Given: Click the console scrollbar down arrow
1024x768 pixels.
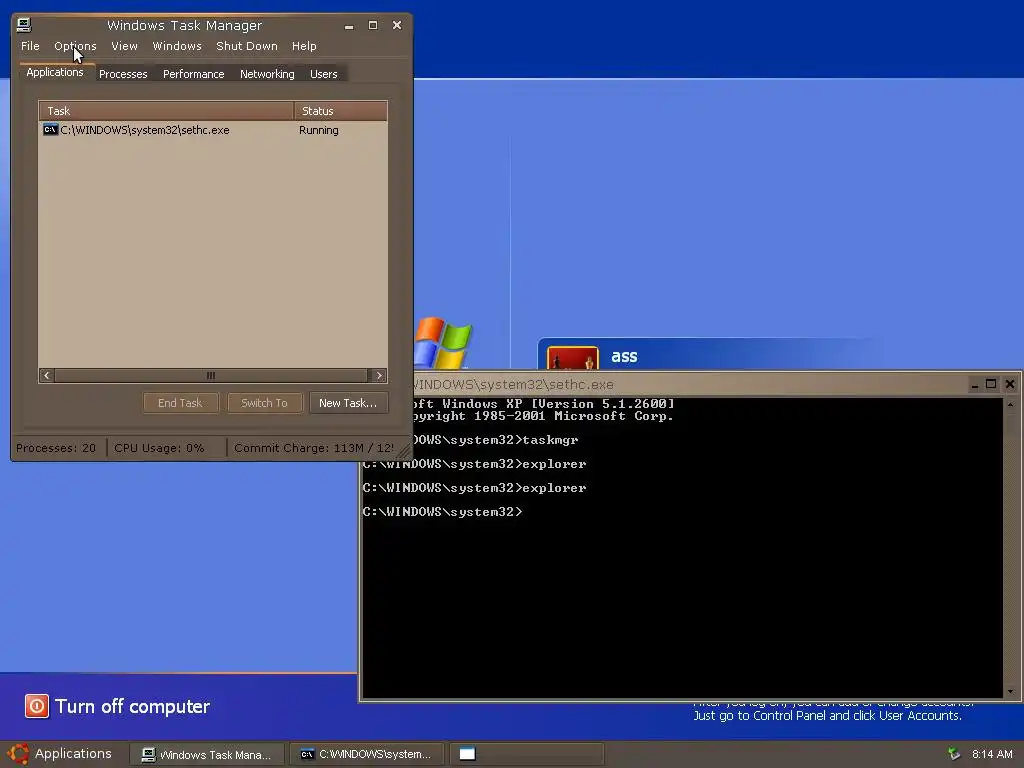Looking at the screenshot, I should 1010,692.
